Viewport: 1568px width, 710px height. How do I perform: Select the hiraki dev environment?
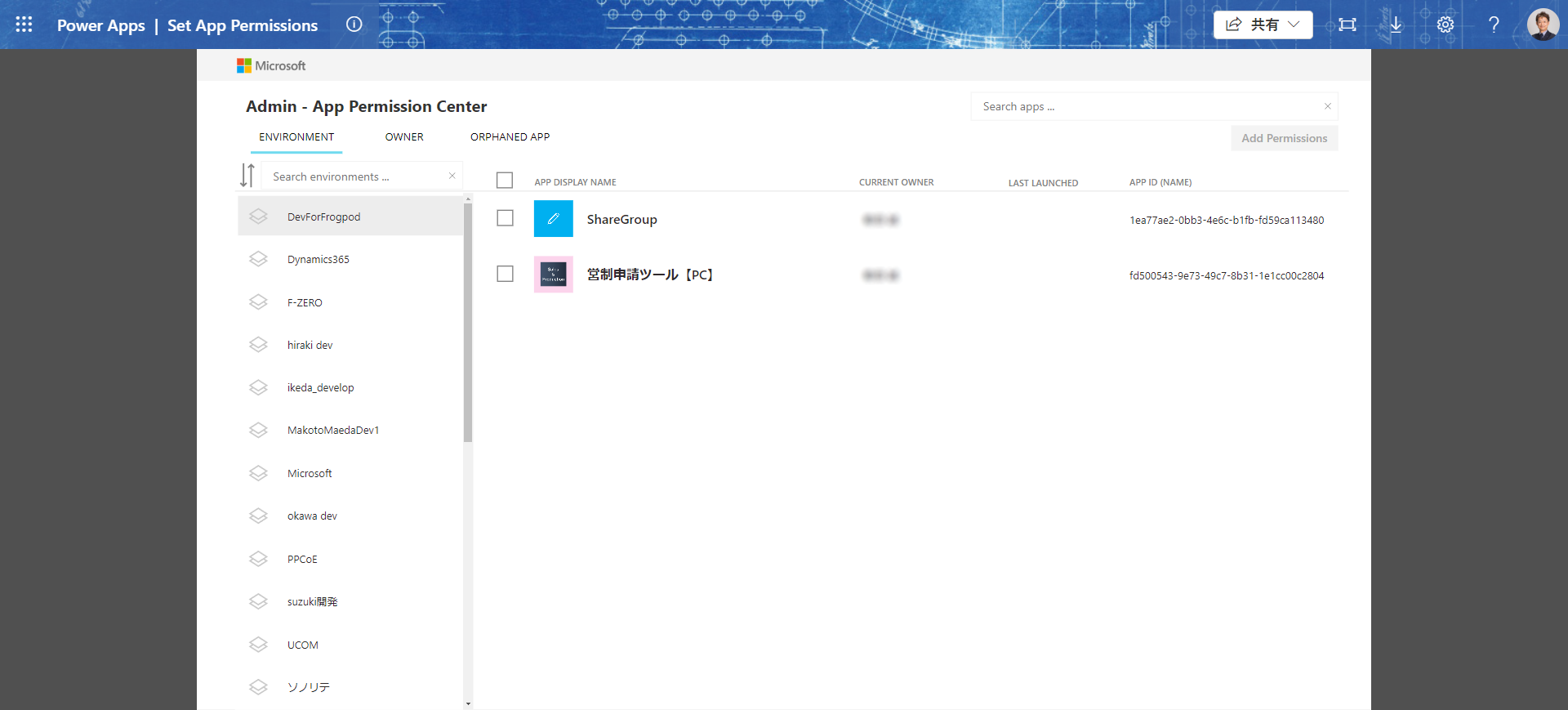pyautogui.click(x=351, y=345)
